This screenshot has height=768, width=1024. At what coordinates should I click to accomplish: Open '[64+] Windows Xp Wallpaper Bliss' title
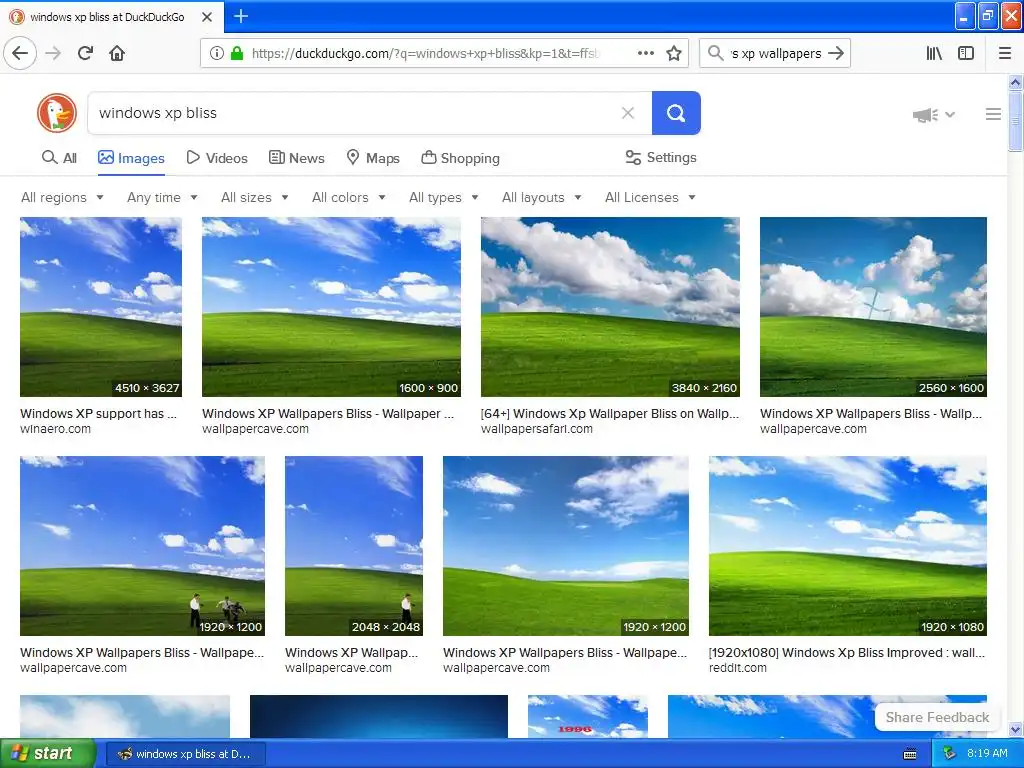click(x=610, y=413)
